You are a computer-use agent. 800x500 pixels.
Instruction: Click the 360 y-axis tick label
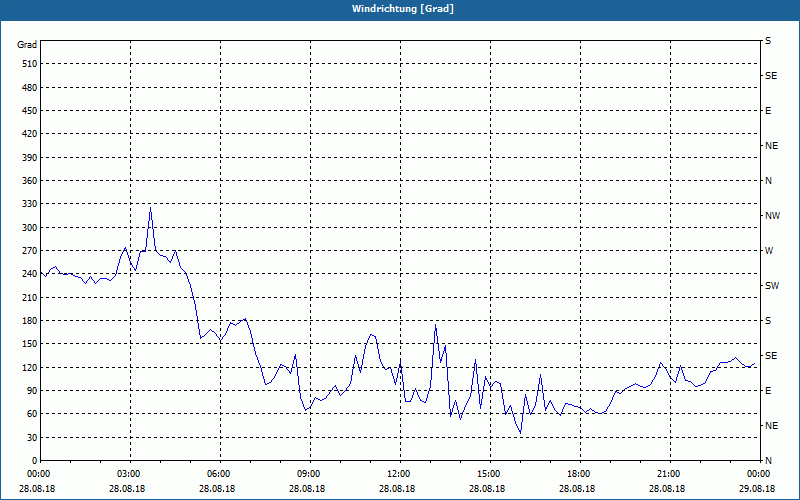28,181
